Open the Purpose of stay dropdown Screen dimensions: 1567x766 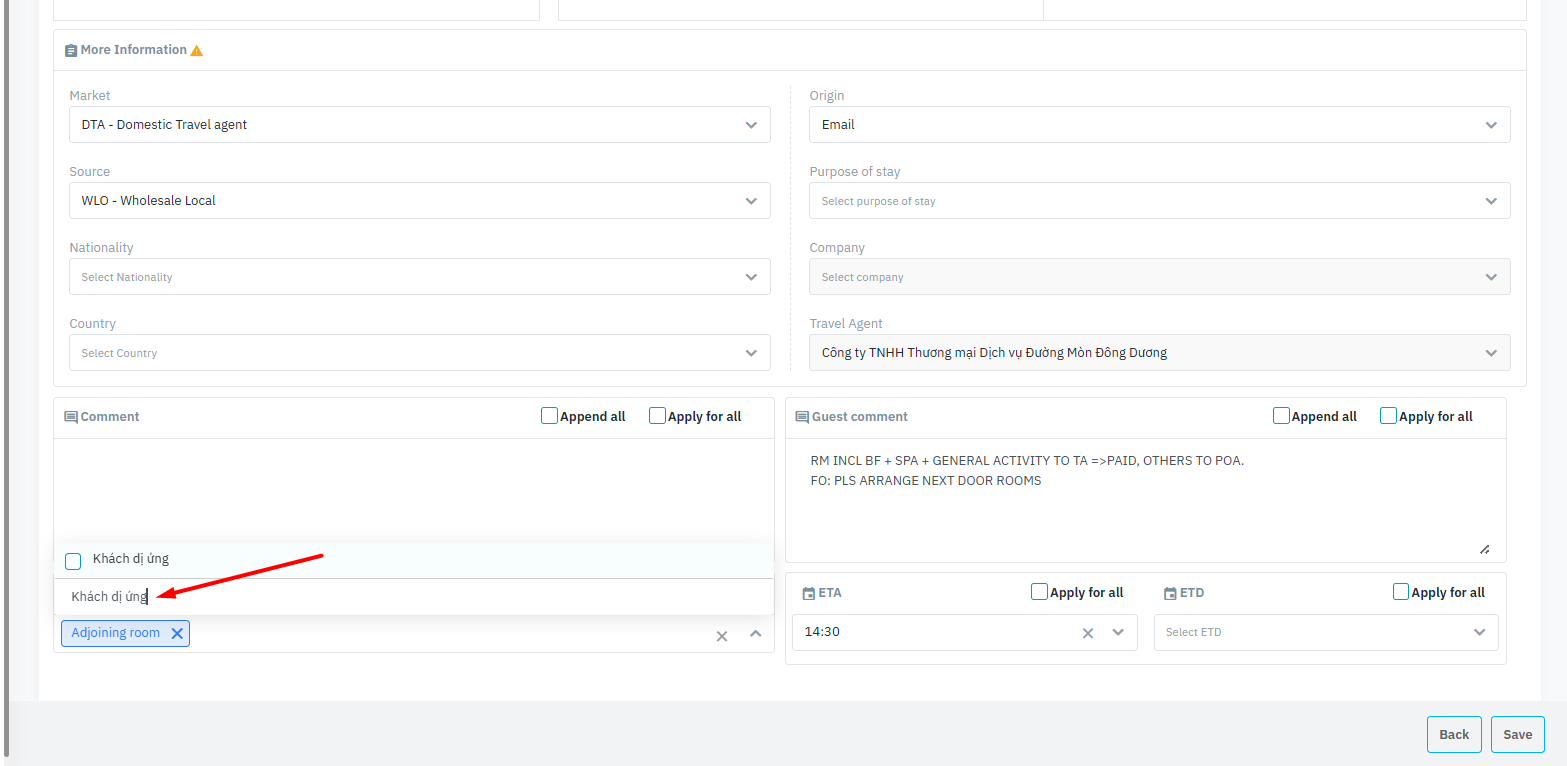point(1159,201)
